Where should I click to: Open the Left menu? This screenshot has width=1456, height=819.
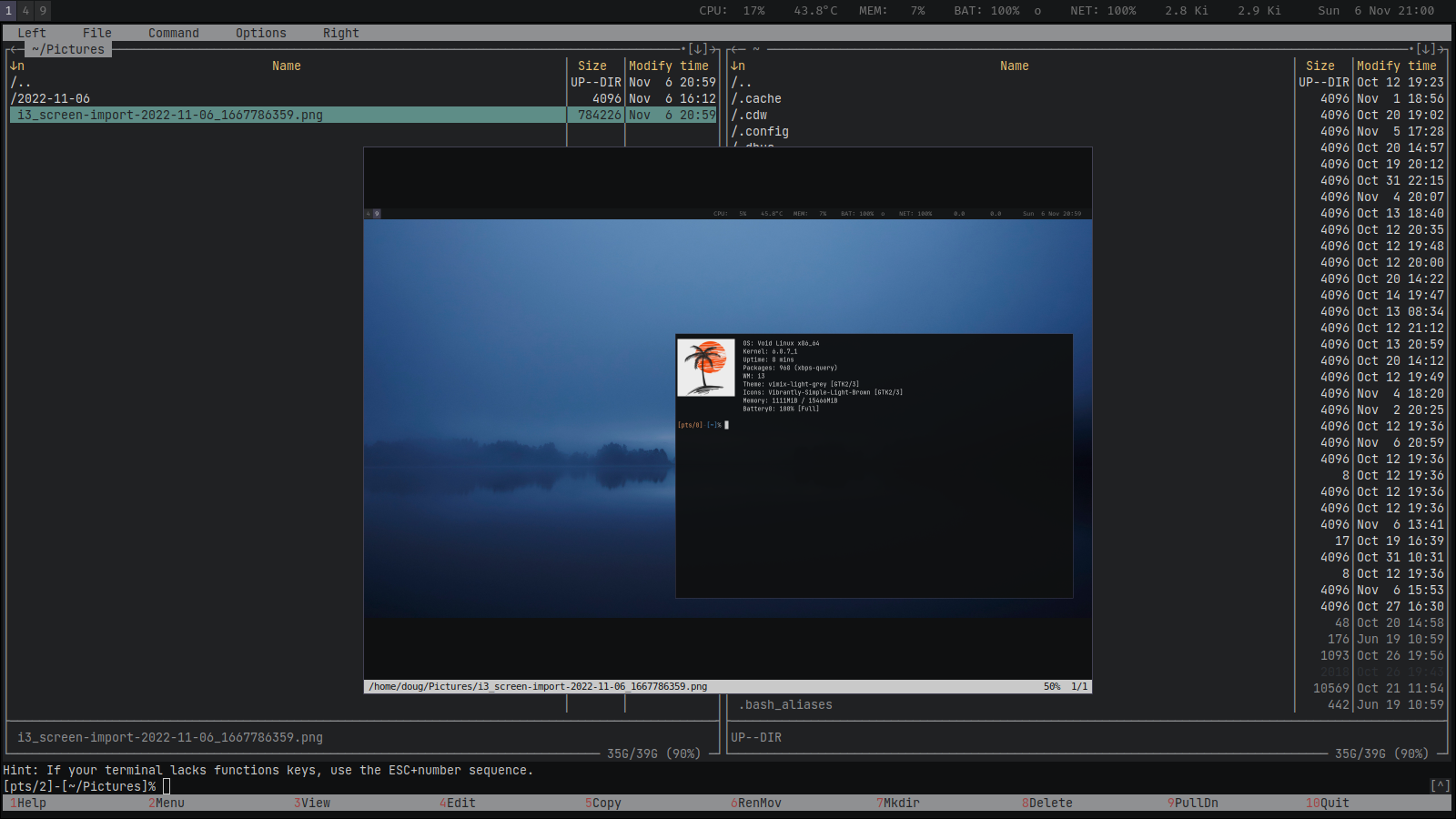coord(31,33)
